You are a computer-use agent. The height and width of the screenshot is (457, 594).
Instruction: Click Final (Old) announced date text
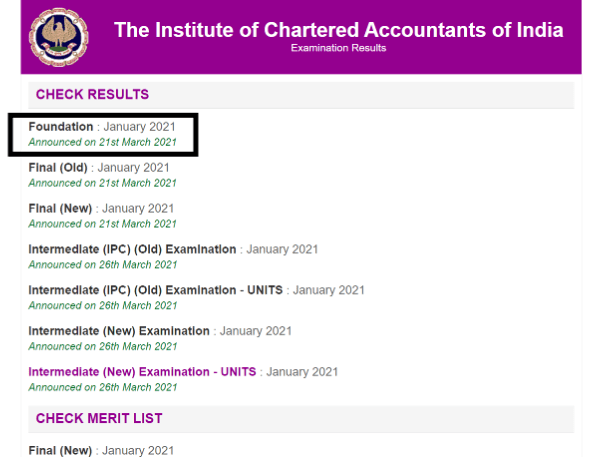pyautogui.click(x=103, y=183)
